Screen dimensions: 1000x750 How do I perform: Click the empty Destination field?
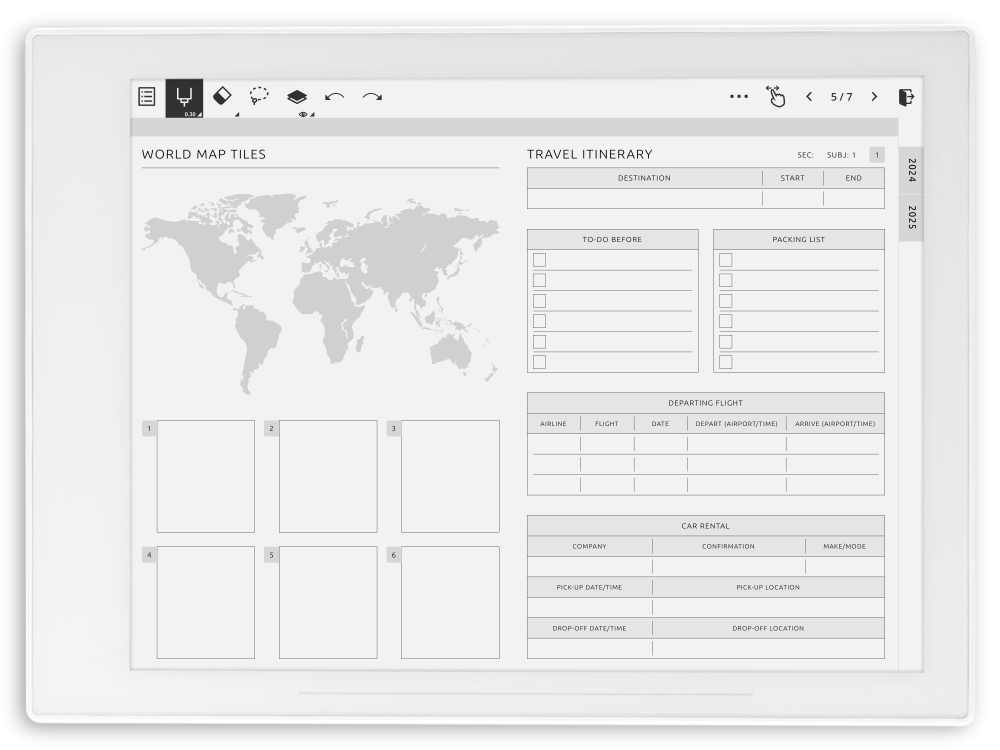(x=644, y=199)
